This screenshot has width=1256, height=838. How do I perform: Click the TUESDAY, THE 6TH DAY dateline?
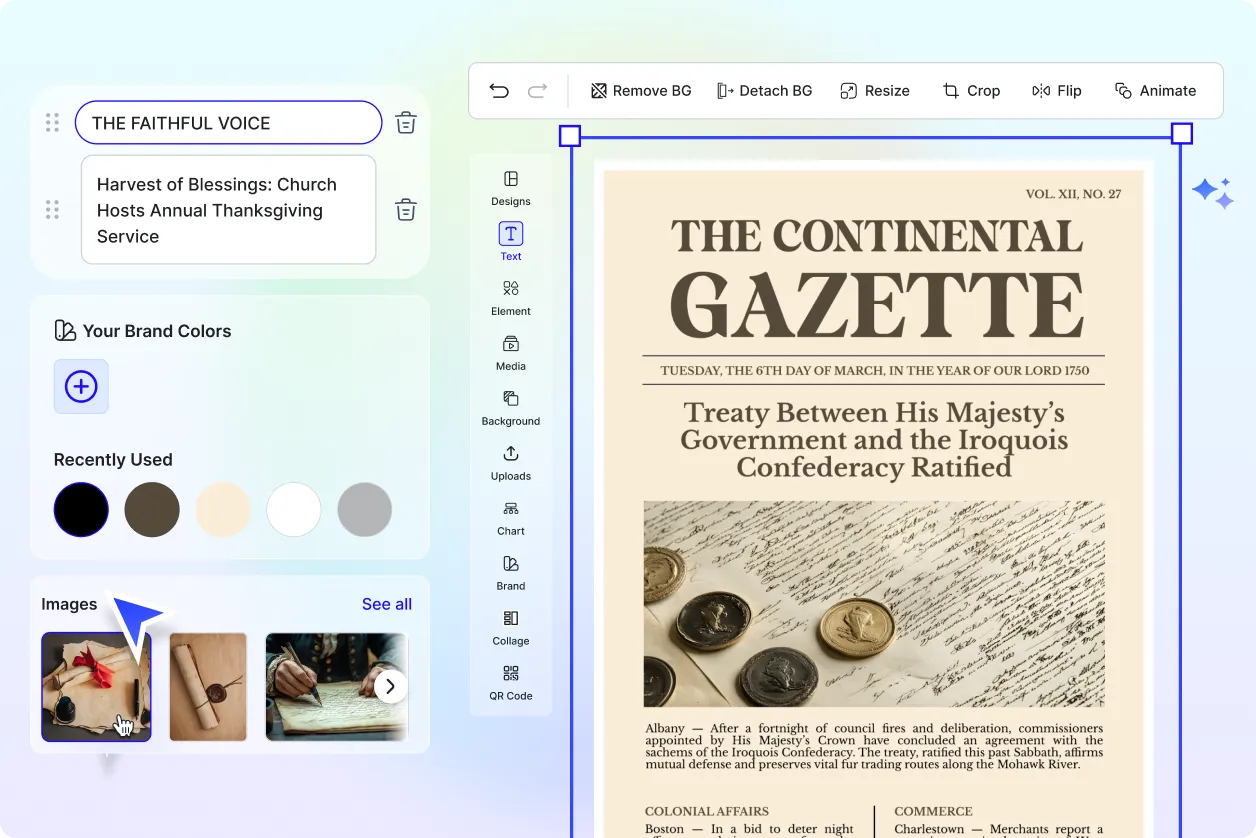pos(874,370)
